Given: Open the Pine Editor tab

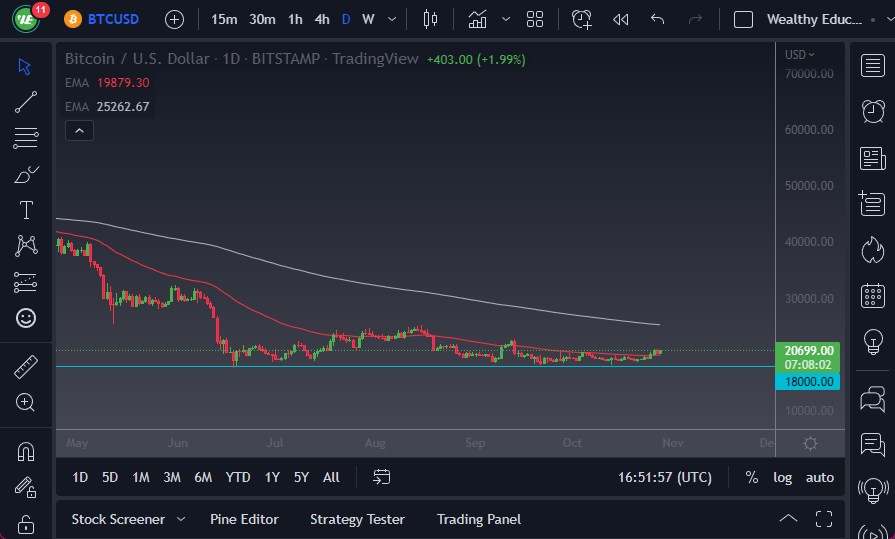Looking at the screenshot, I should coord(244,519).
